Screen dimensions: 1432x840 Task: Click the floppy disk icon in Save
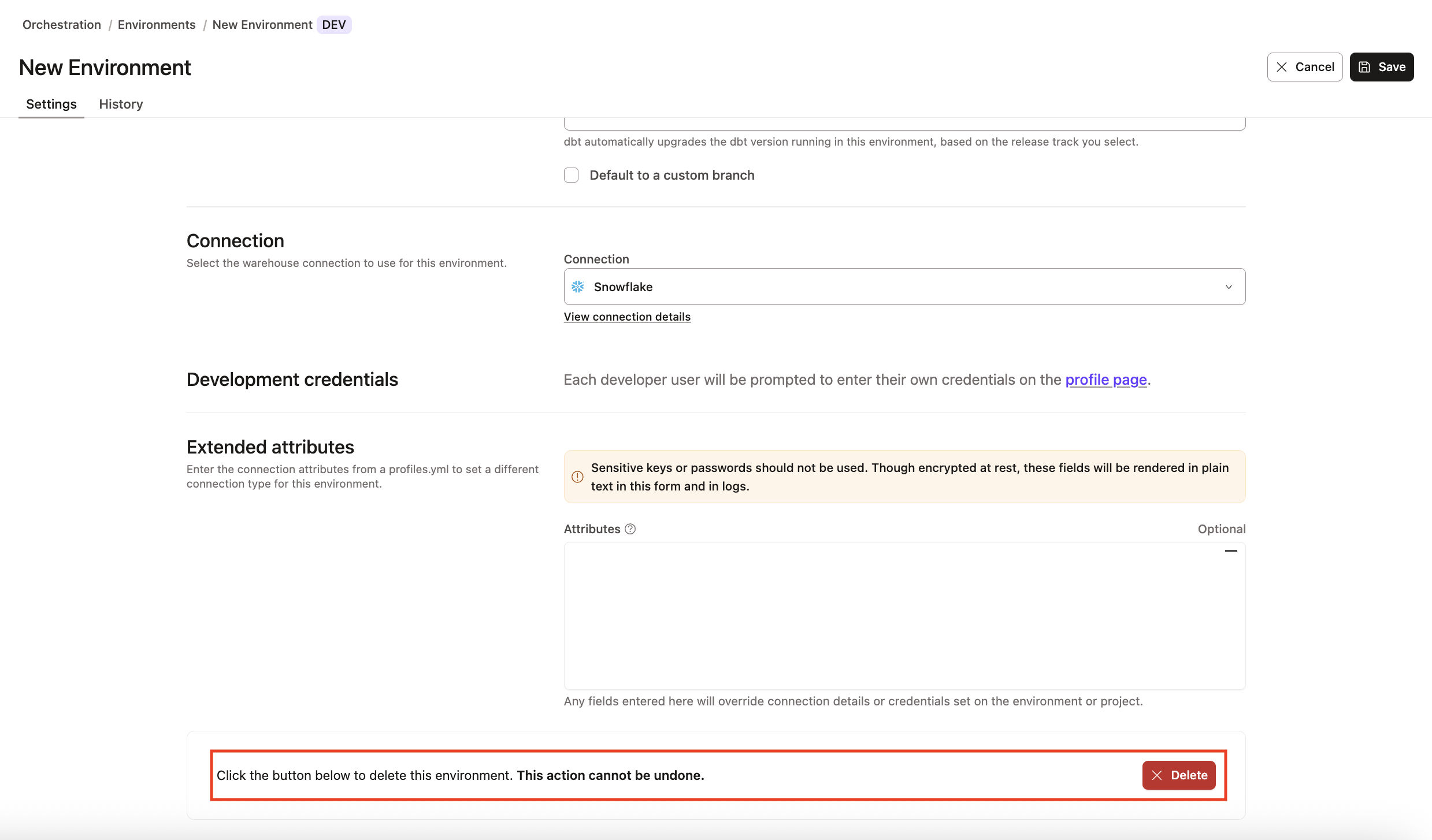[1364, 67]
